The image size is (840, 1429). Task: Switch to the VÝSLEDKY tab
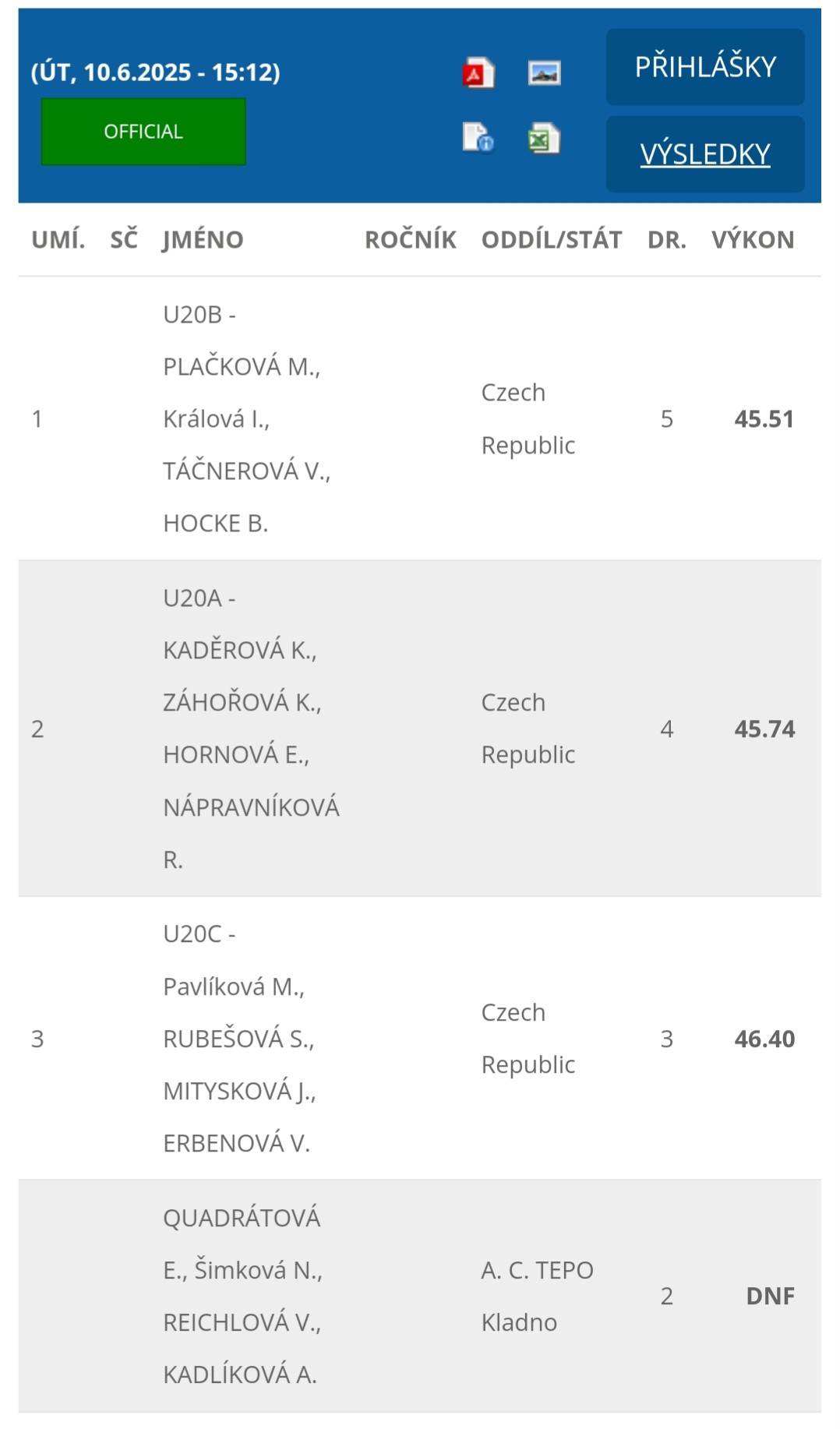[705, 154]
